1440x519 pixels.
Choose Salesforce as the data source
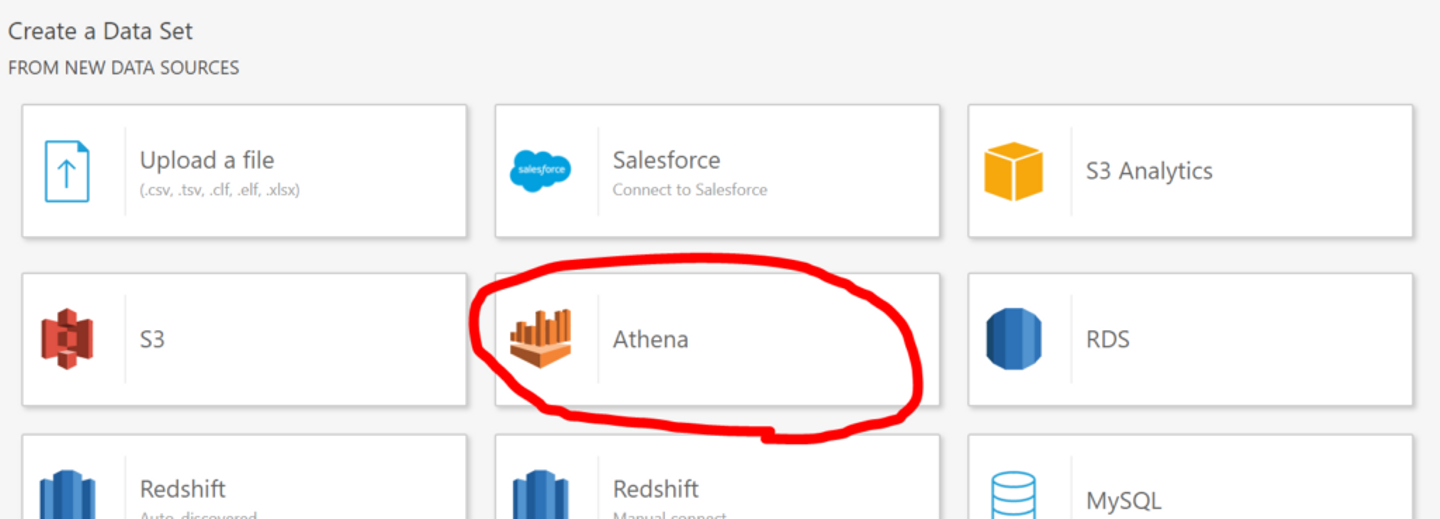(717, 171)
